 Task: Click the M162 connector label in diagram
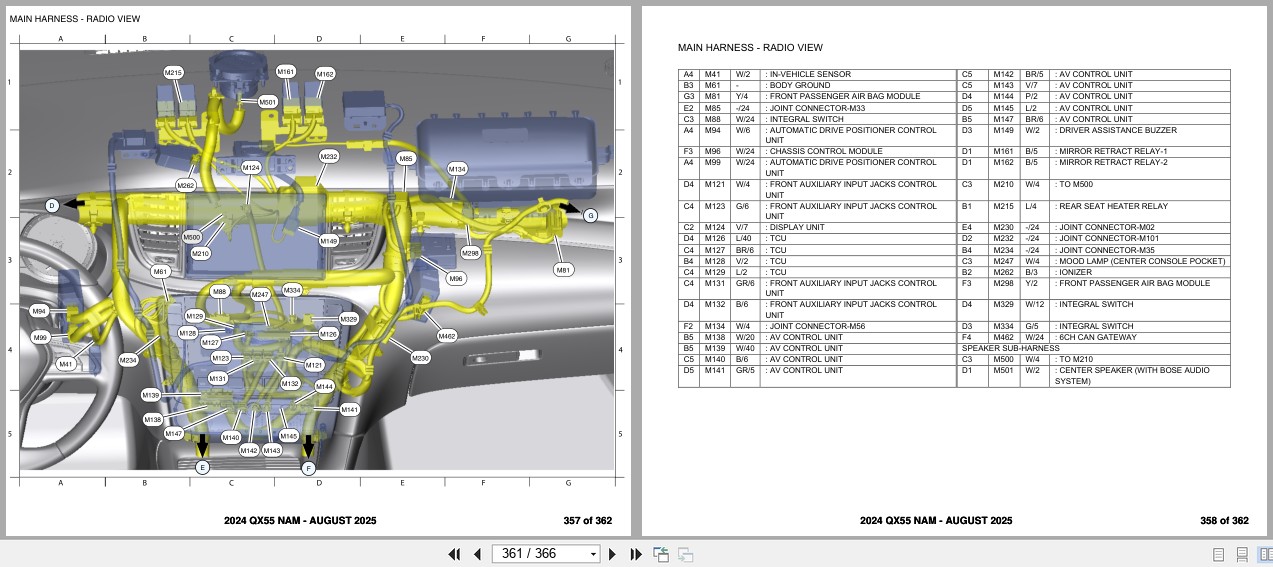[325, 74]
